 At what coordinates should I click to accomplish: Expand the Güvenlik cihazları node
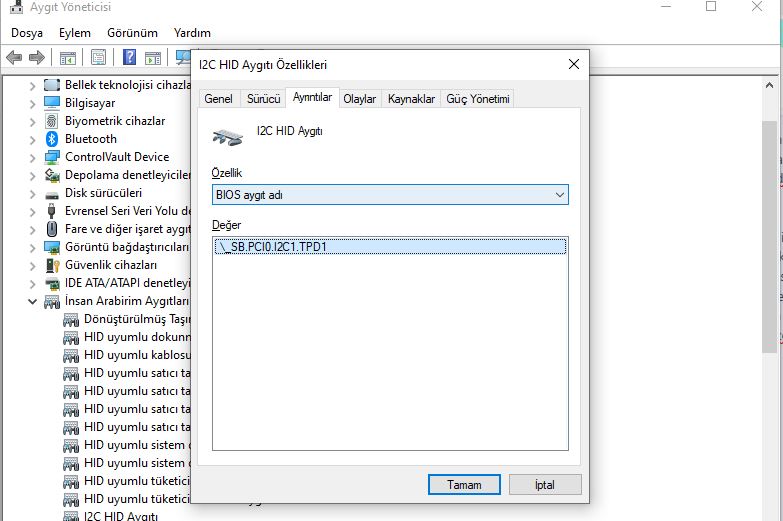[32, 266]
